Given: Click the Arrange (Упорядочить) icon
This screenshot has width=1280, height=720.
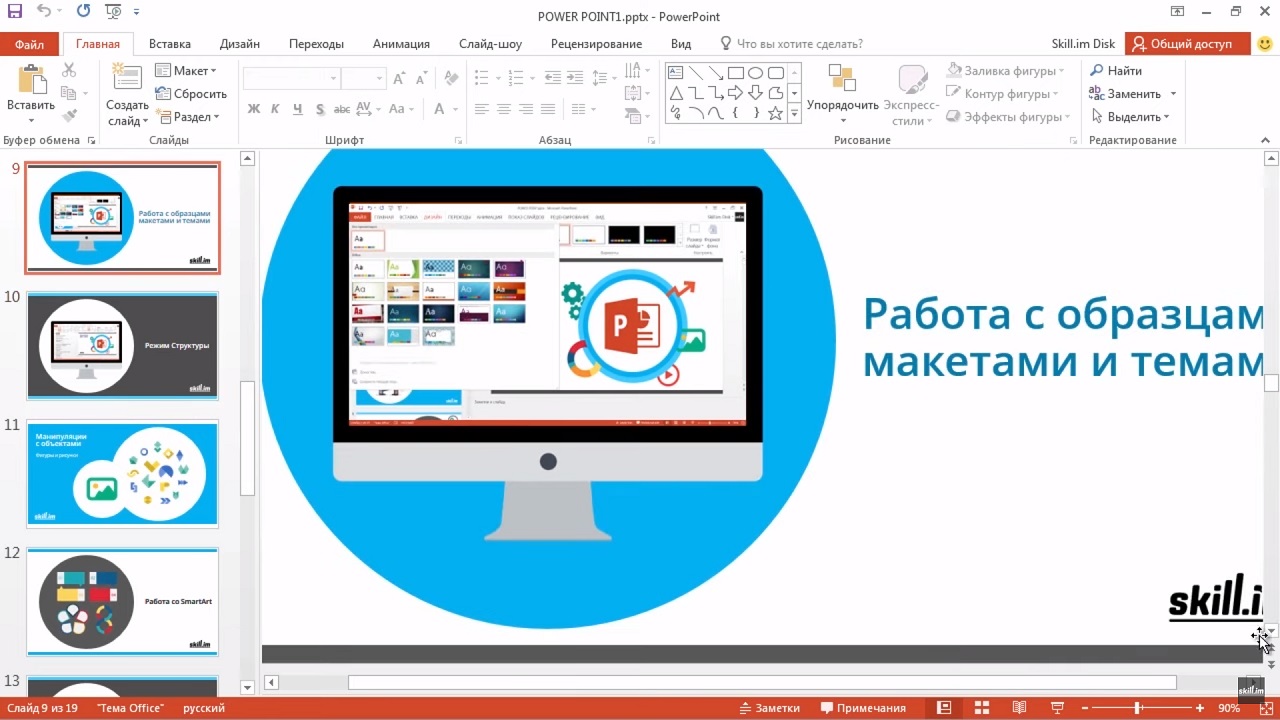Looking at the screenshot, I should [842, 80].
